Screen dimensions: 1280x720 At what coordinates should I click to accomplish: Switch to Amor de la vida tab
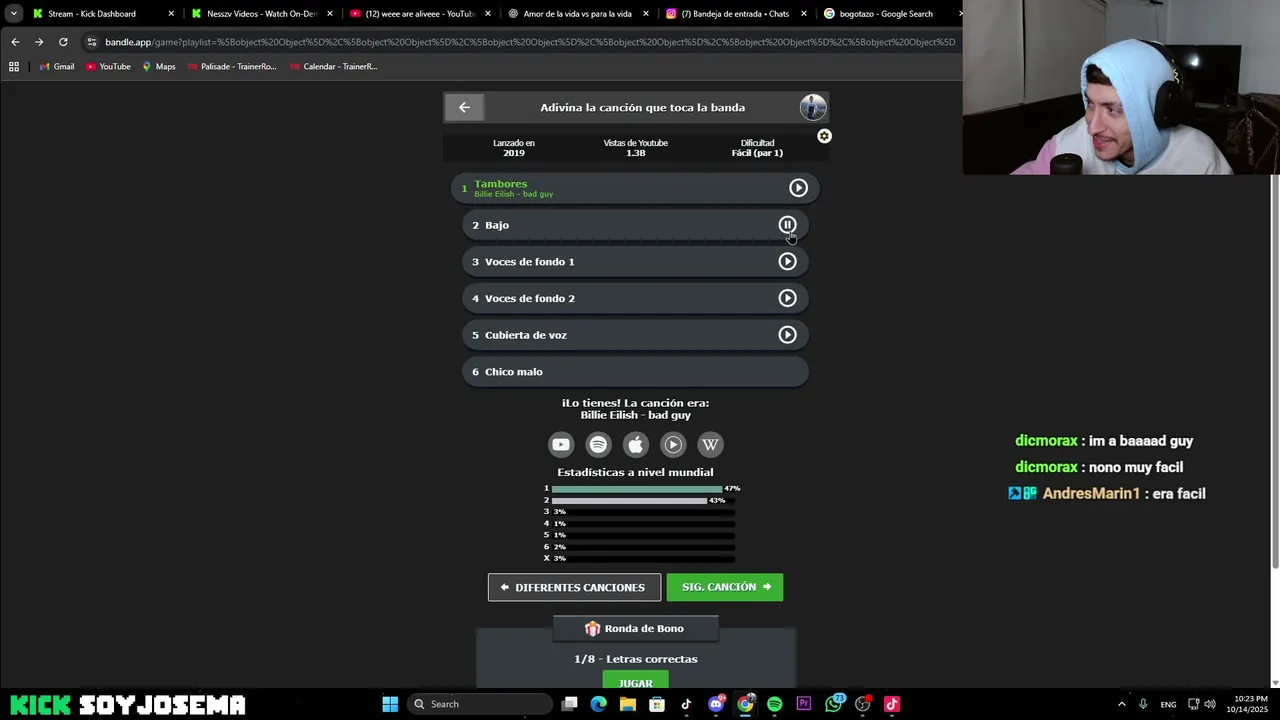click(x=578, y=14)
